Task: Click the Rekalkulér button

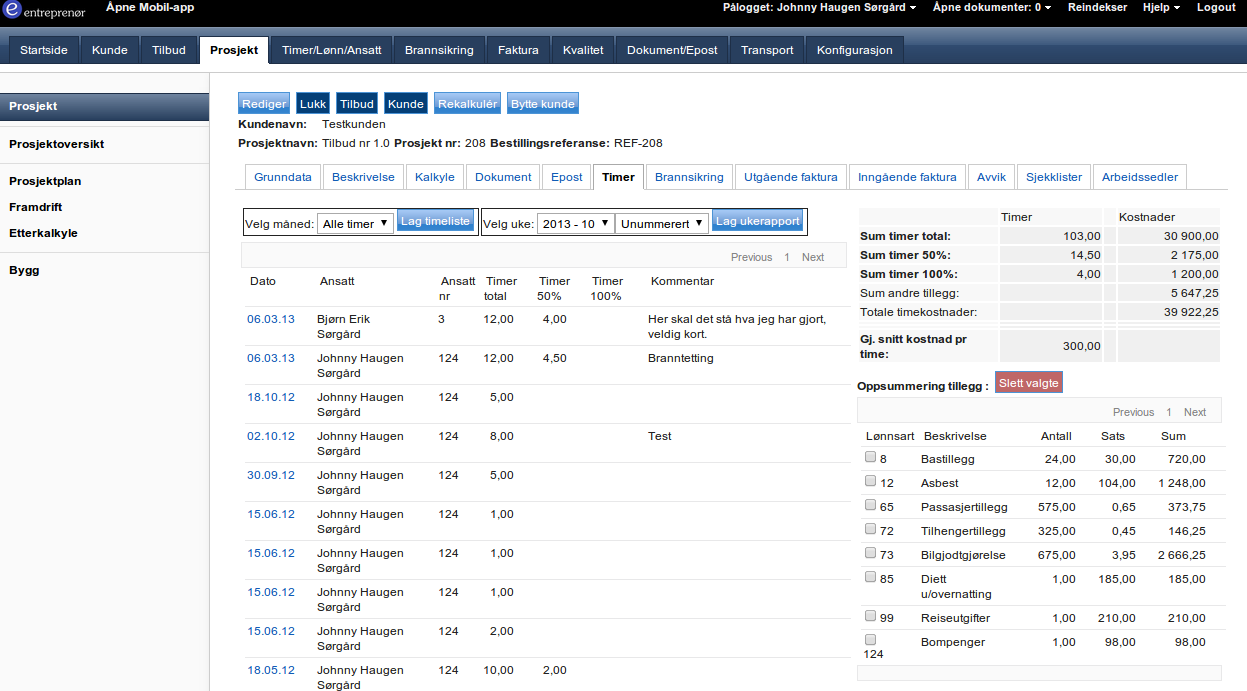Action: tap(467, 104)
